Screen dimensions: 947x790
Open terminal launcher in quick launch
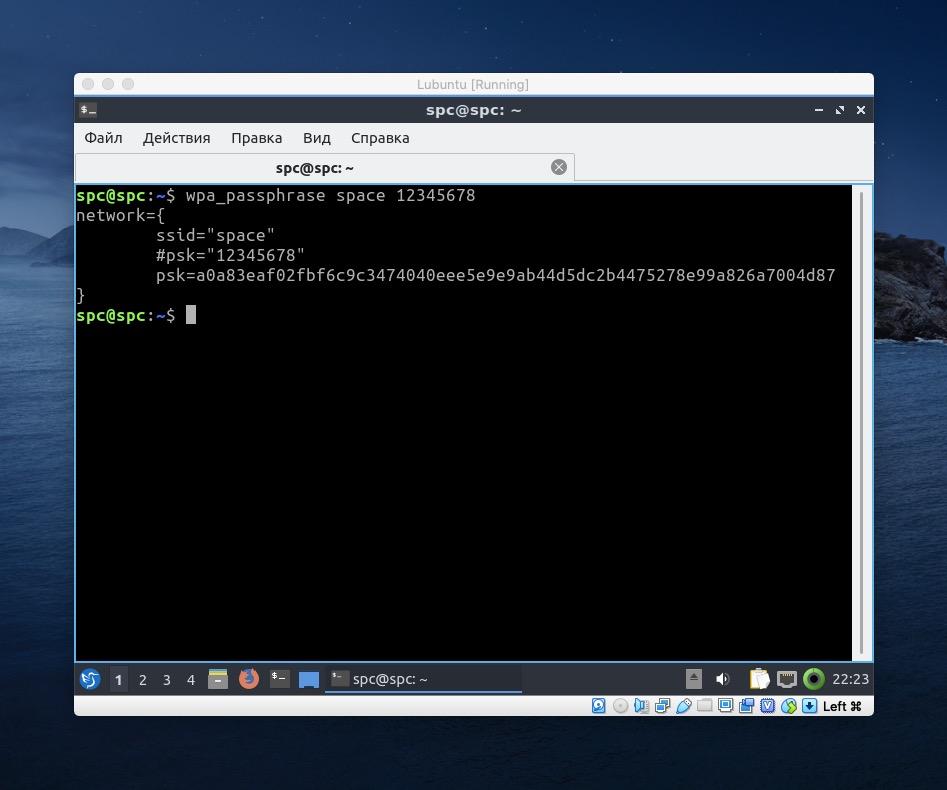280,679
